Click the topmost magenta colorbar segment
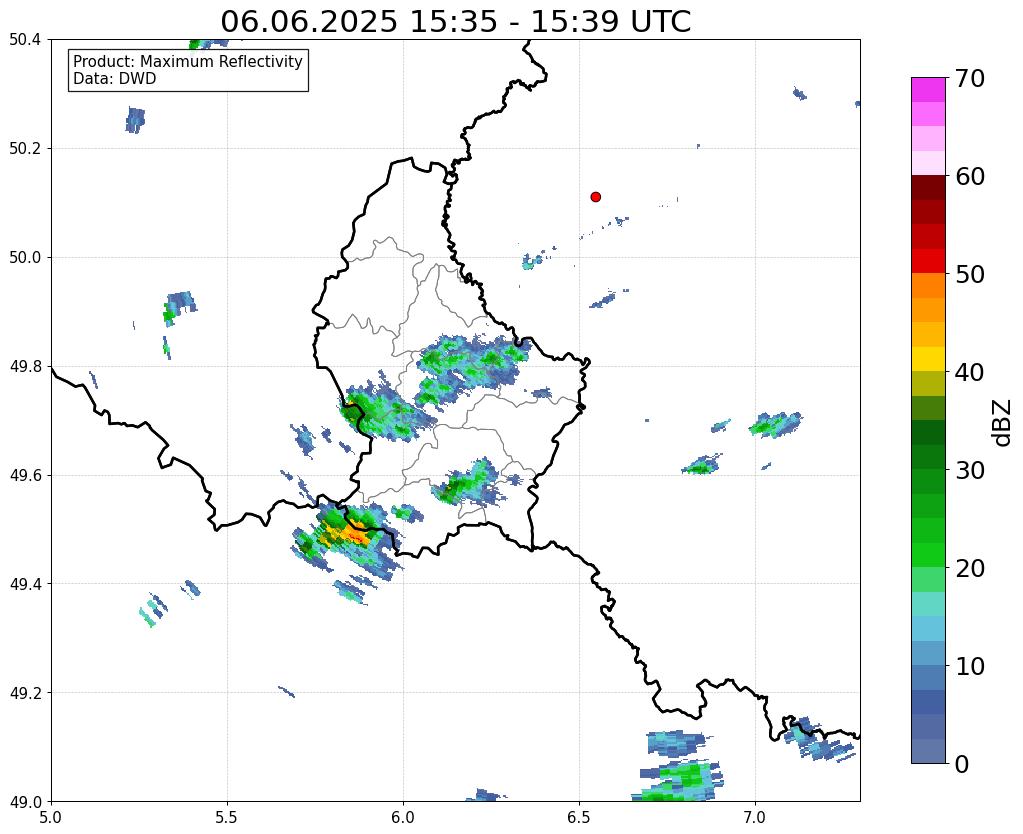This screenshot has width=1023, height=834. [x=928, y=90]
